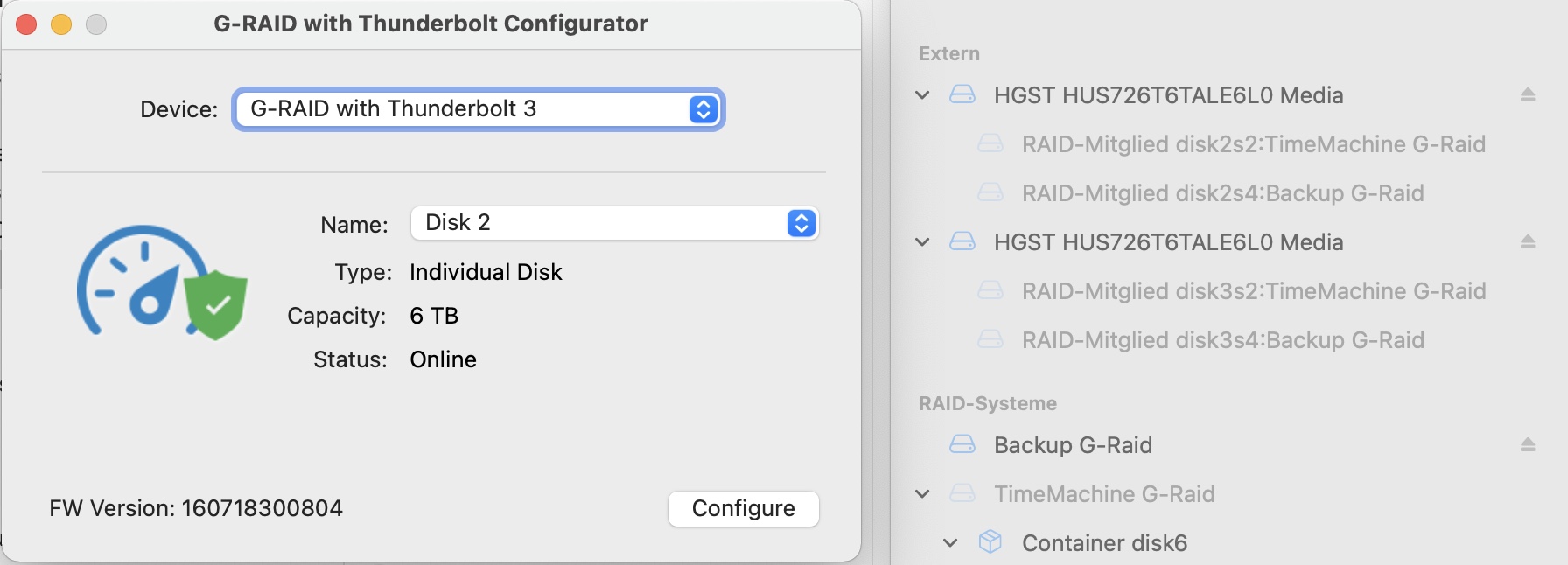The image size is (1568, 565).
Task: Click the G-RAID with Thunderbolt Configurator title
Action: (430, 24)
